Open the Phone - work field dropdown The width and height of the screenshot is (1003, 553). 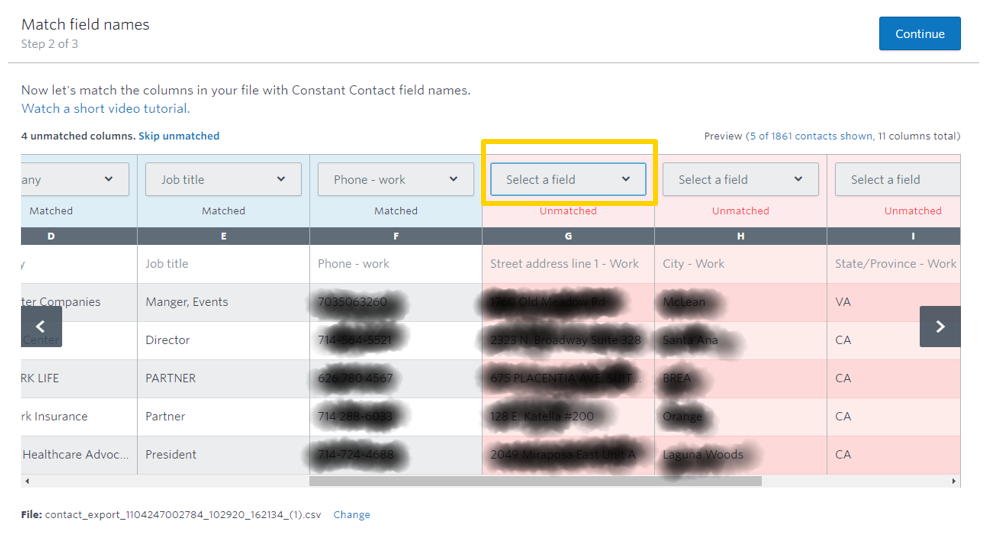[395, 180]
